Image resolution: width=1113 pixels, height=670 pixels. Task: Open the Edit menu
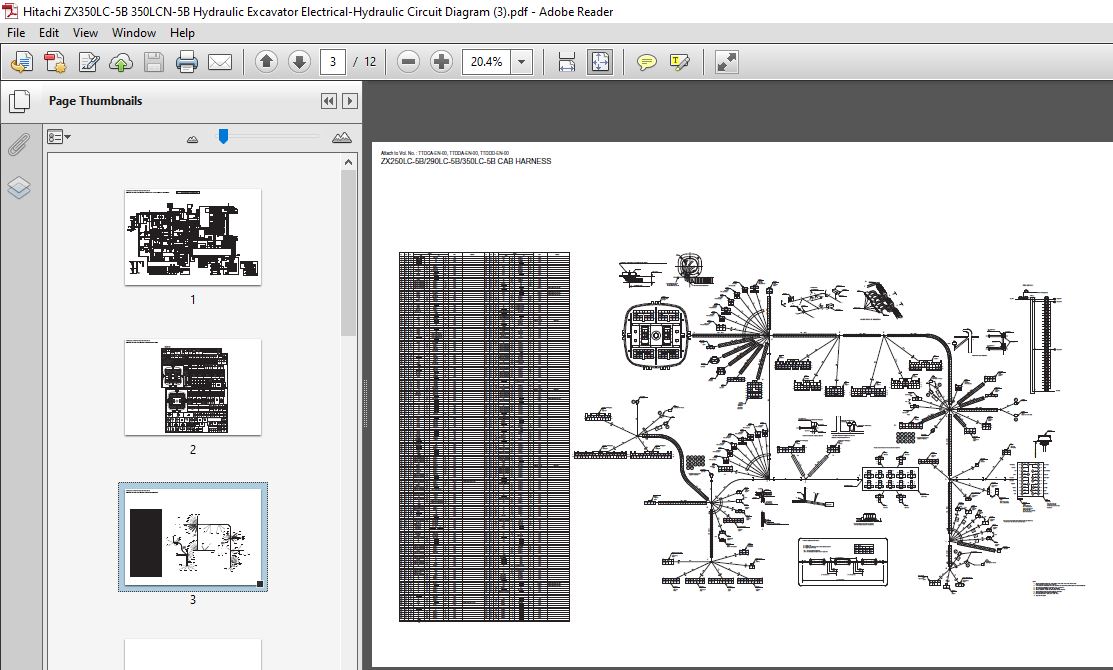pyautogui.click(x=48, y=33)
